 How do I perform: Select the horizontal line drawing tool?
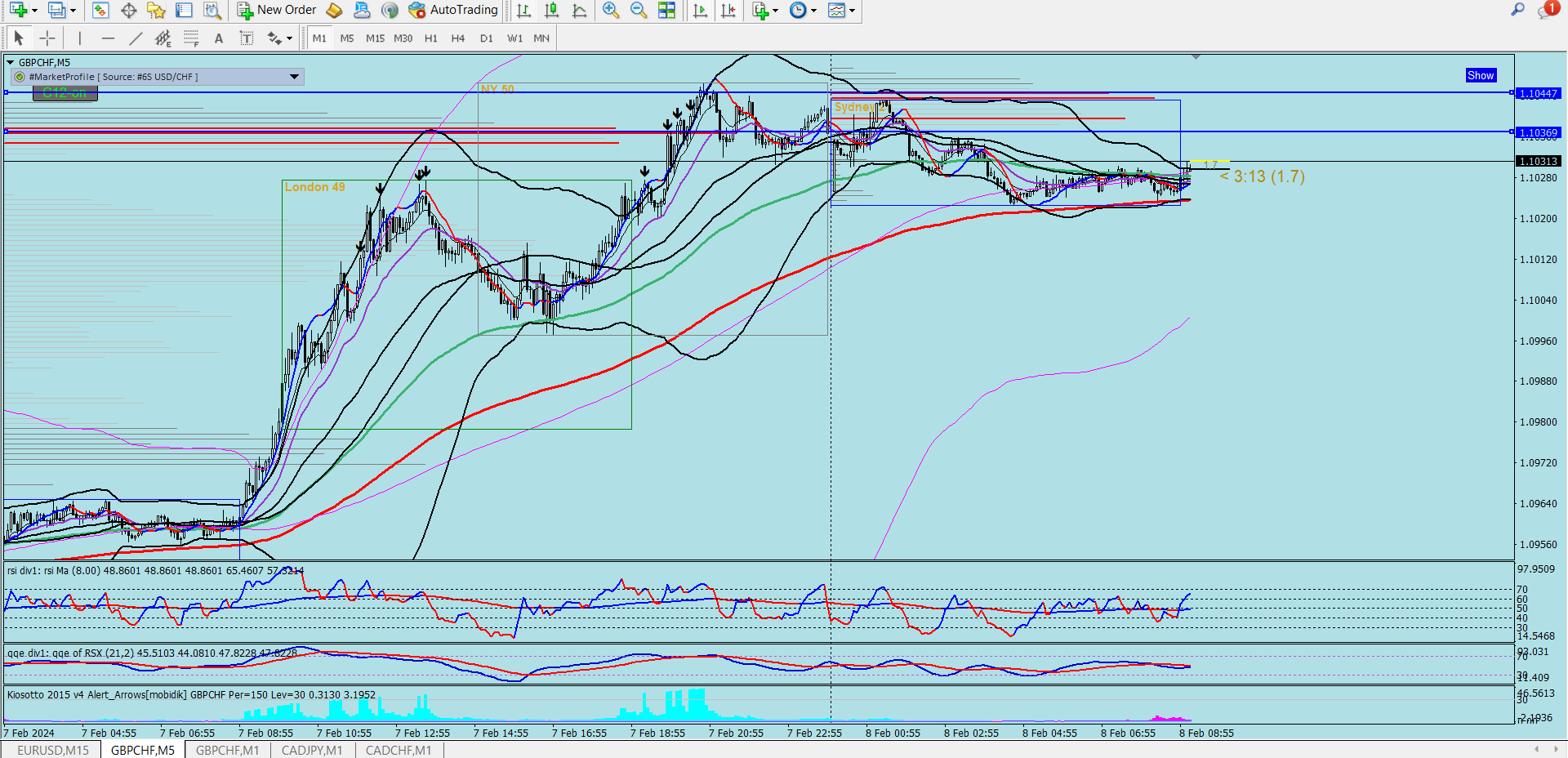click(x=108, y=38)
